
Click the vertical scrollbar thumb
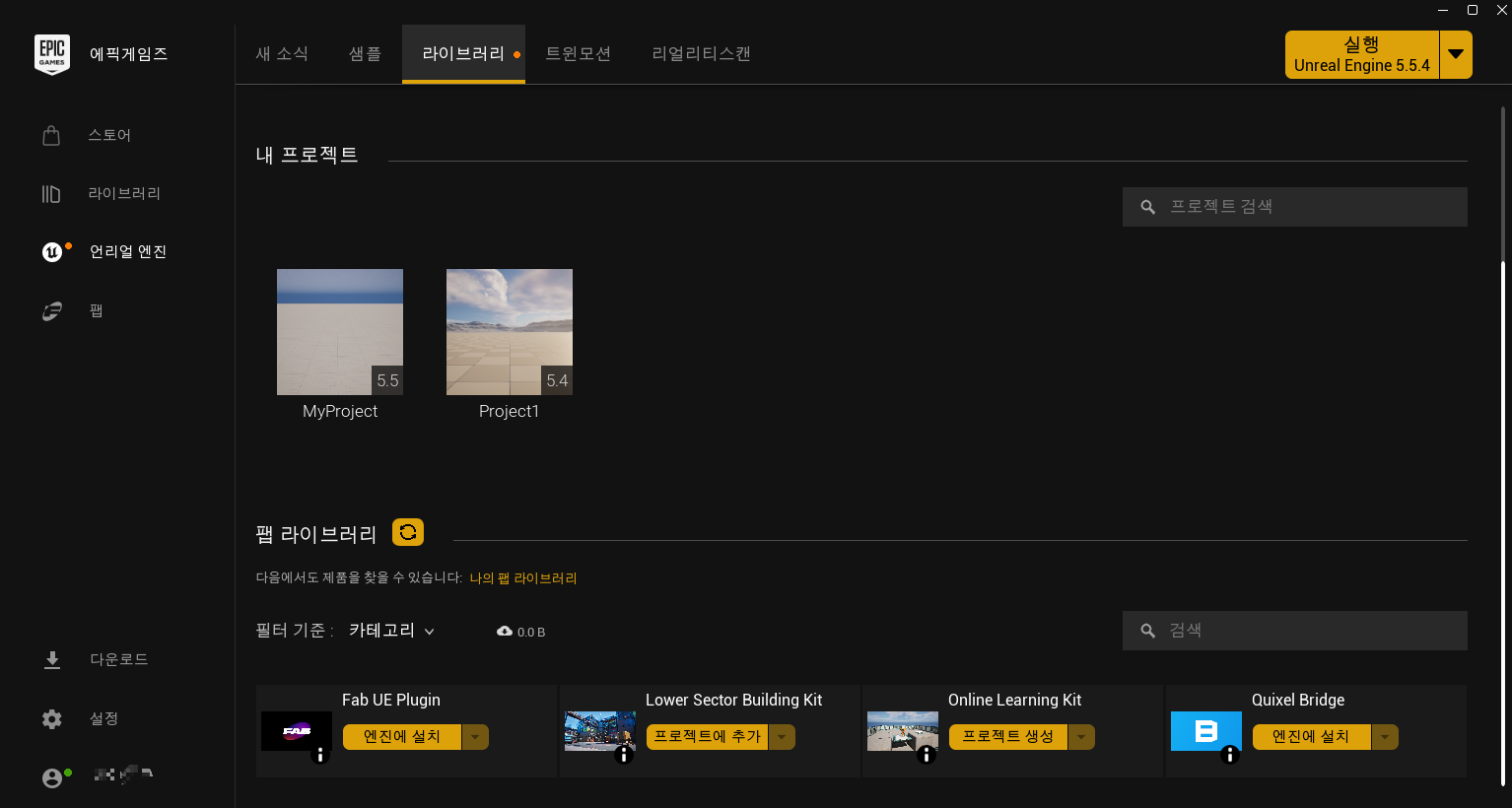click(x=1503, y=522)
